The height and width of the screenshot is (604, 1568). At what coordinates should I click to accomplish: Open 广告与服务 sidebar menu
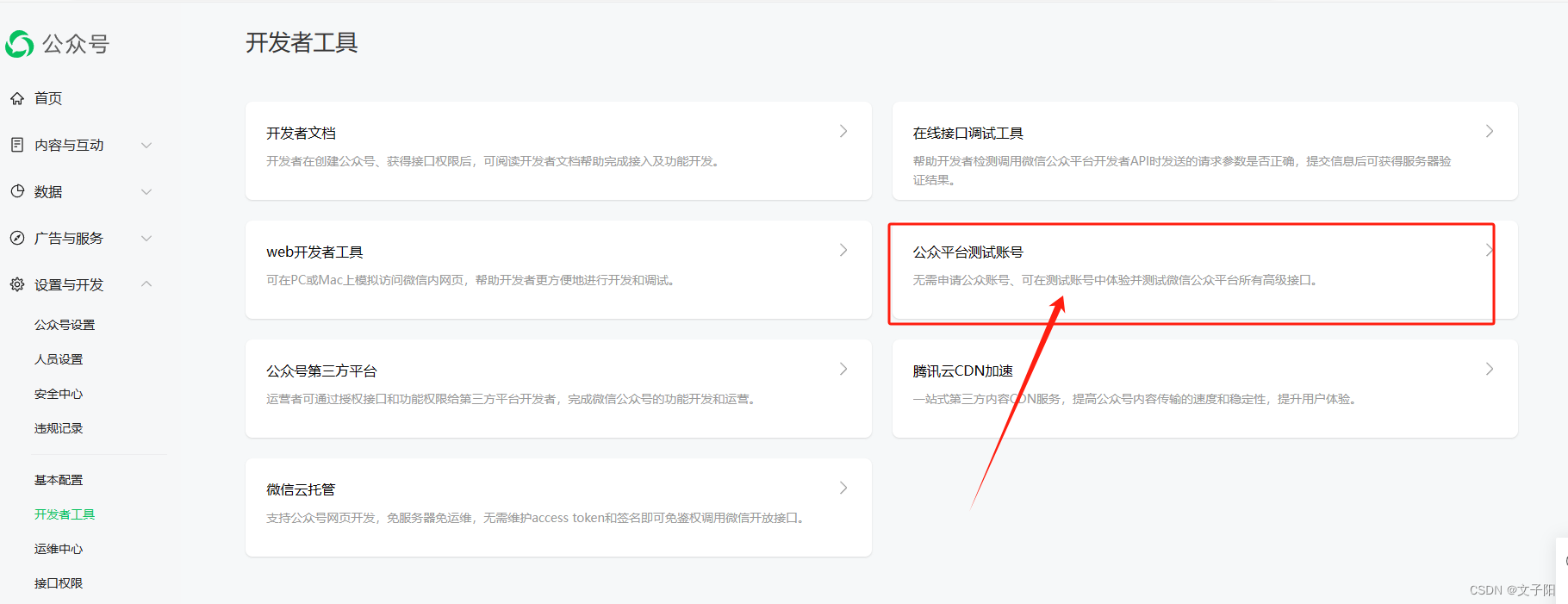coord(69,238)
